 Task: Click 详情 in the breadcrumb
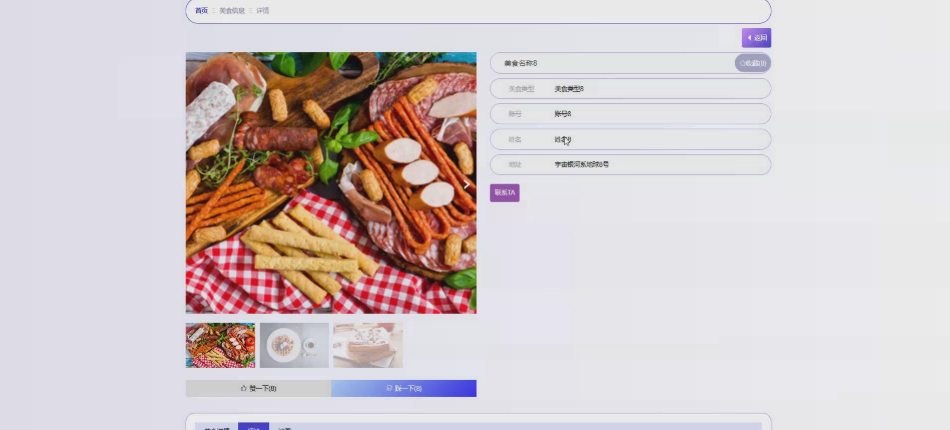(263, 10)
